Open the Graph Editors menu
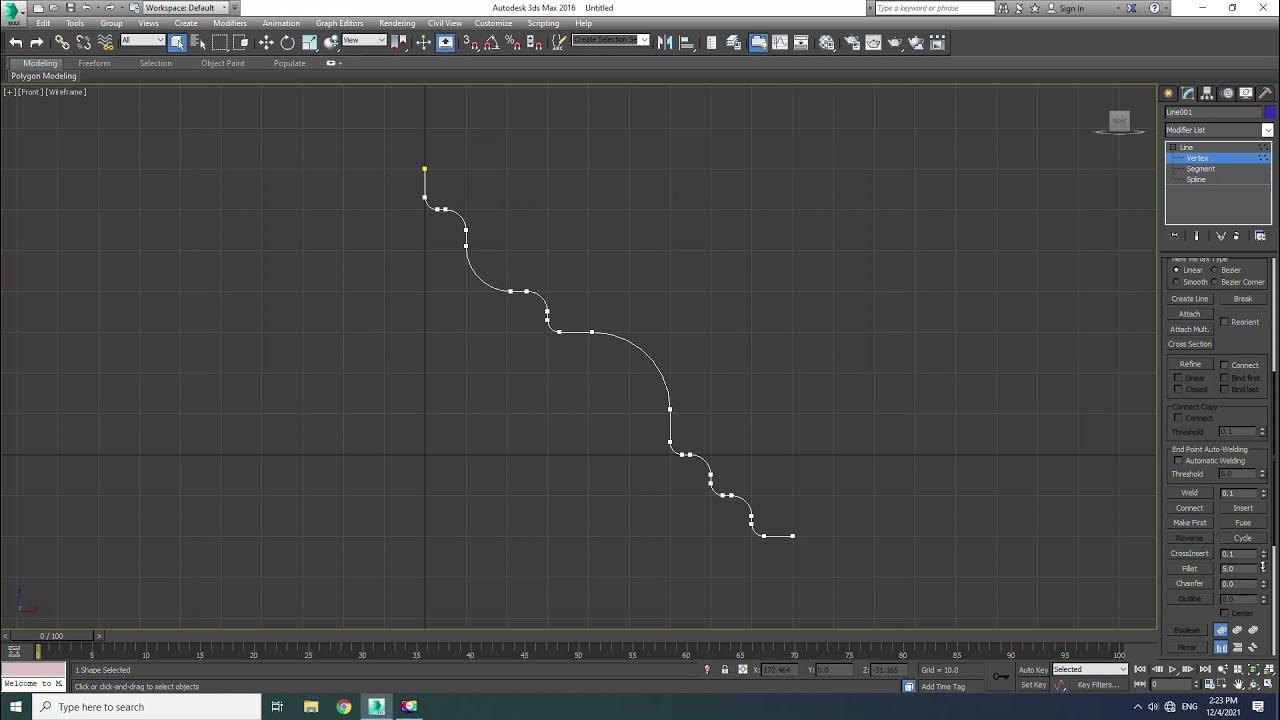 click(x=340, y=23)
